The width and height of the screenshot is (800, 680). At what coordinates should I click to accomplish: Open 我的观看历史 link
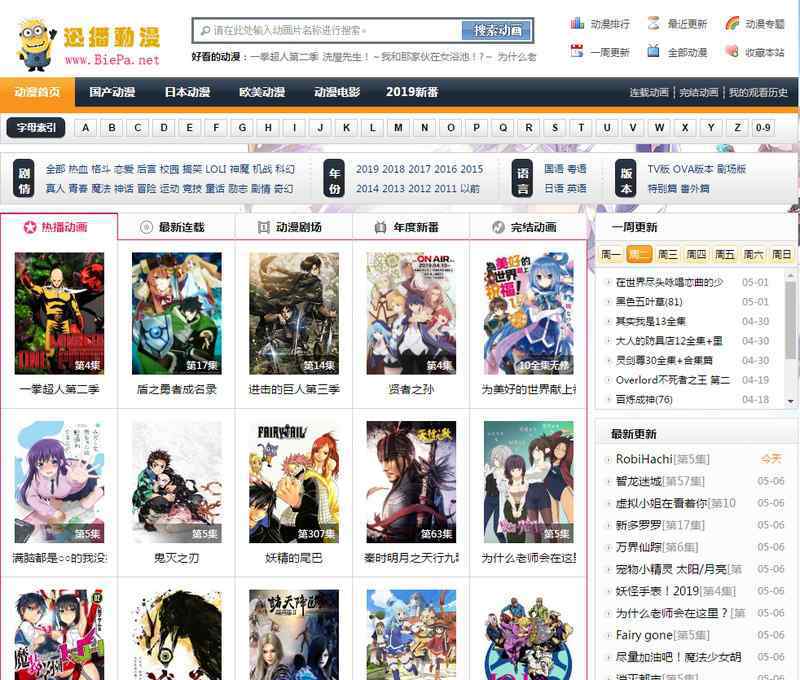[758, 92]
